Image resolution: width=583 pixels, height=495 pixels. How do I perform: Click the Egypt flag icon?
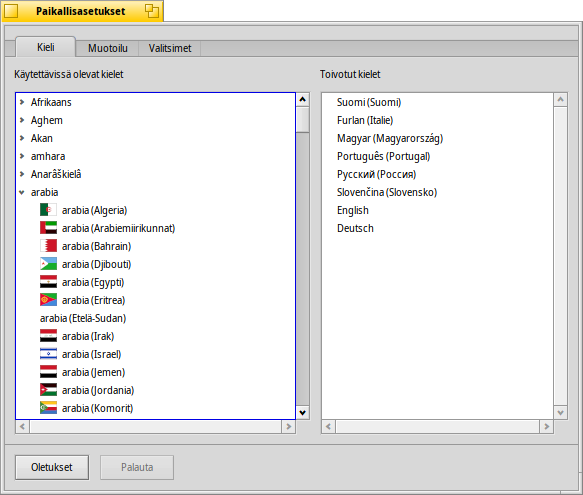click(x=48, y=282)
